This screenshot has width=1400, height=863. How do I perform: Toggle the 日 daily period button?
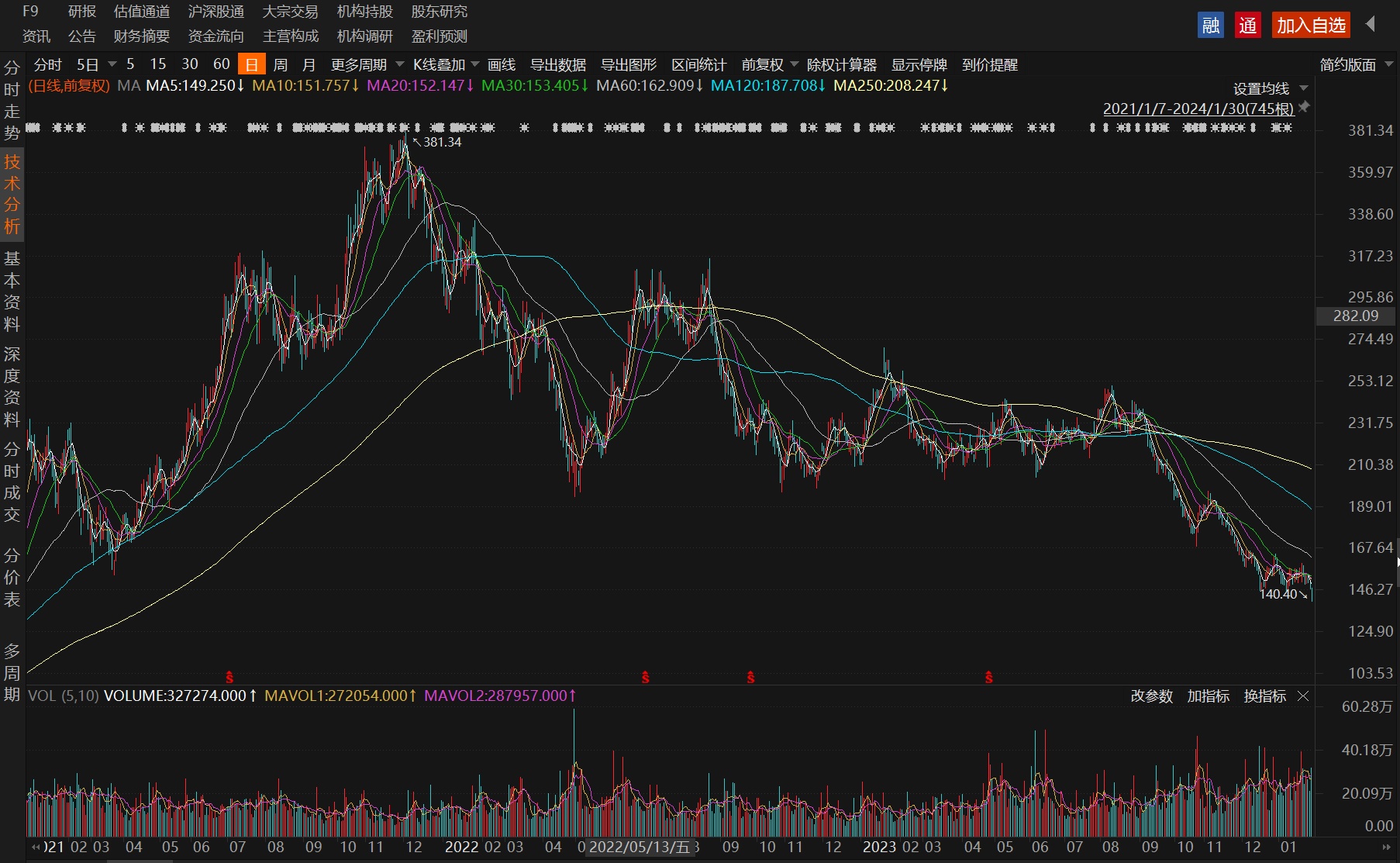point(251,64)
